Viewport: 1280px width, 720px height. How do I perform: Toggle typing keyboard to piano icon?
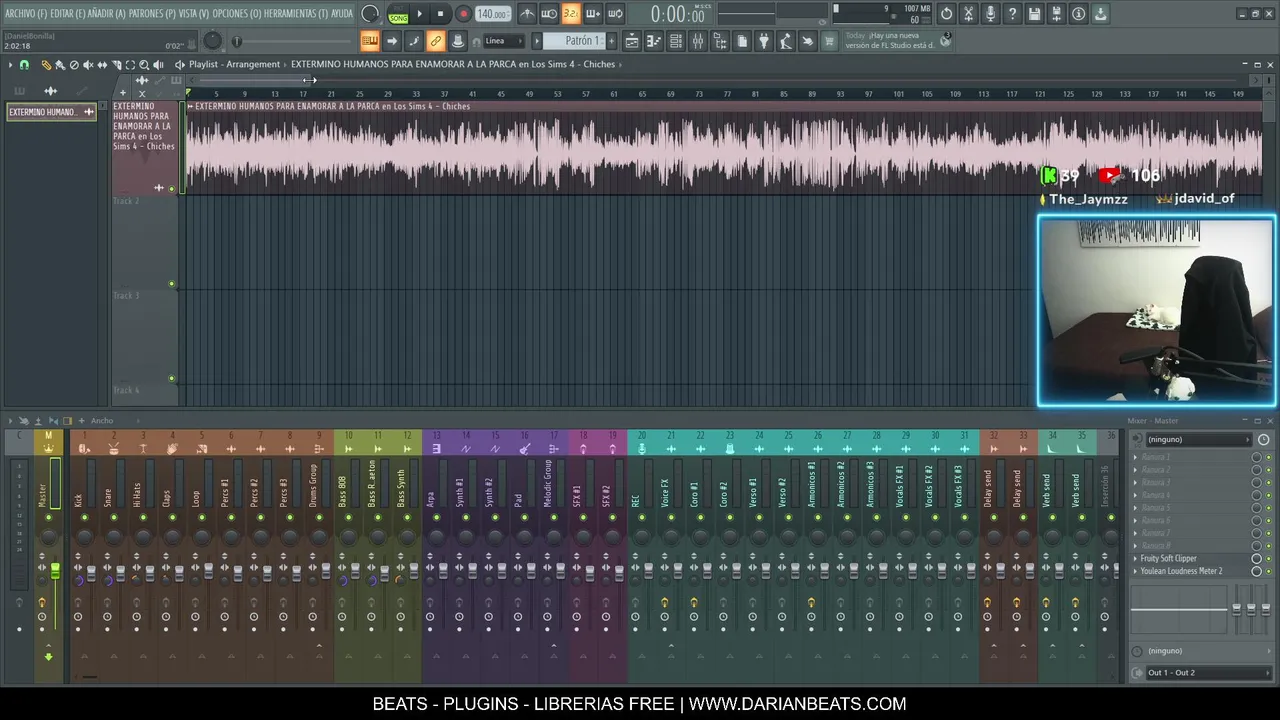point(369,41)
